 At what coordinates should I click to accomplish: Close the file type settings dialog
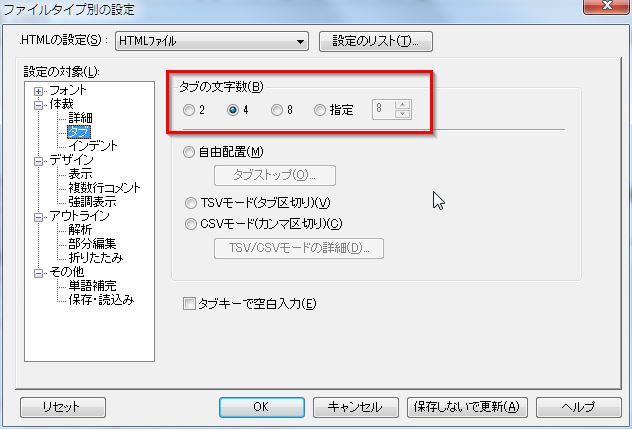point(602,9)
